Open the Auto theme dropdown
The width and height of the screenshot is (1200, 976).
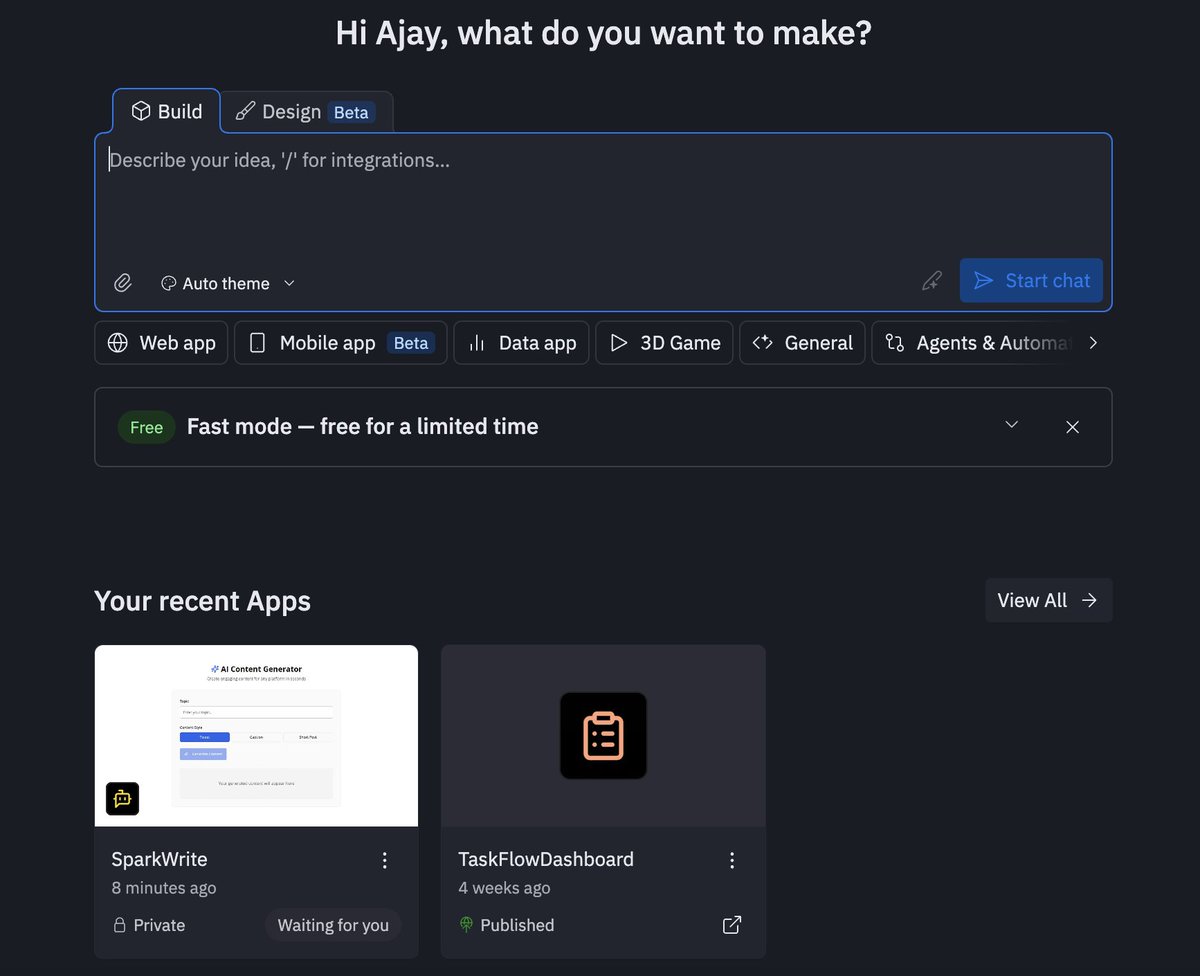click(x=289, y=283)
